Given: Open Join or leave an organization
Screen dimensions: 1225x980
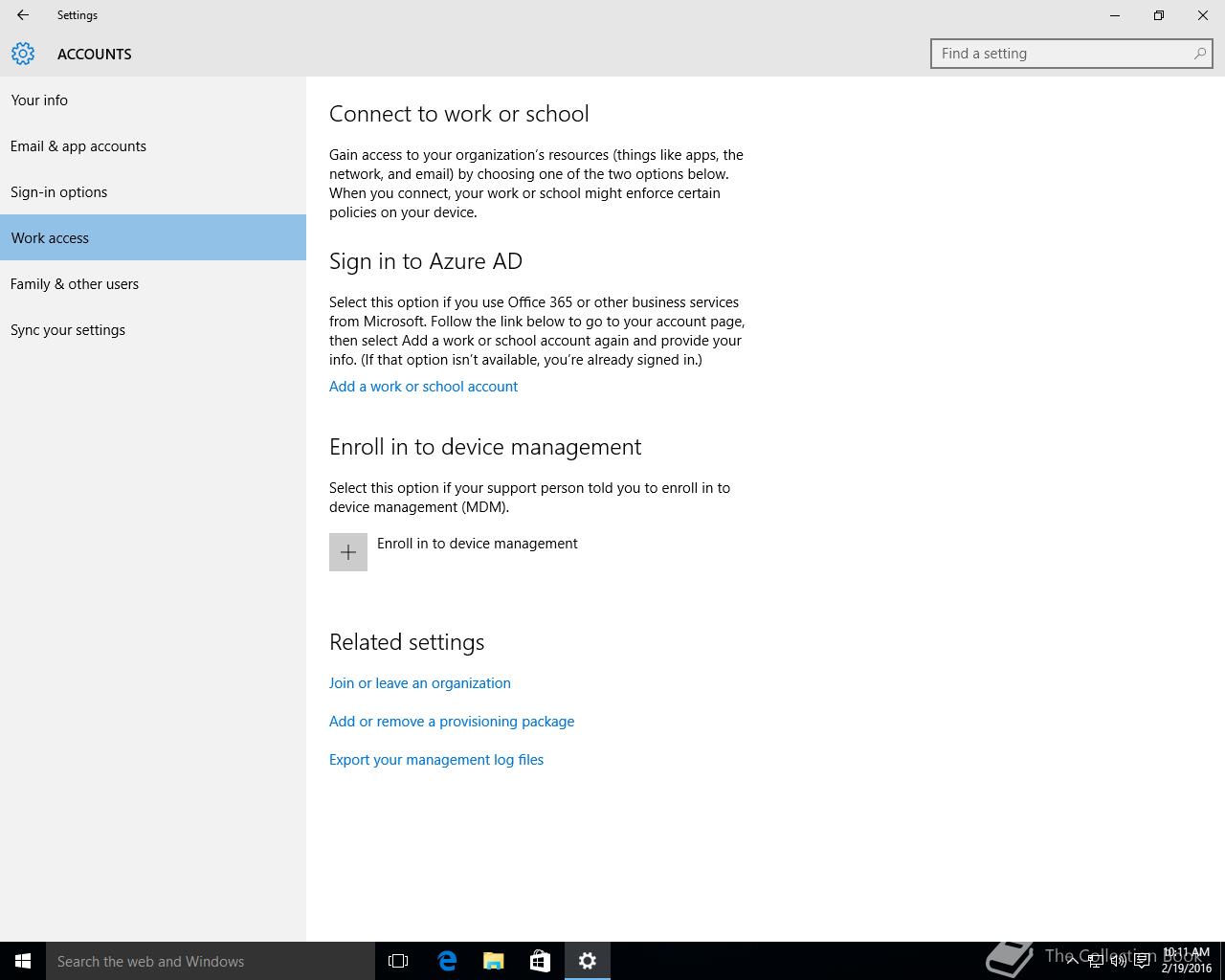Looking at the screenshot, I should pyautogui.click(x=419, y=683).
